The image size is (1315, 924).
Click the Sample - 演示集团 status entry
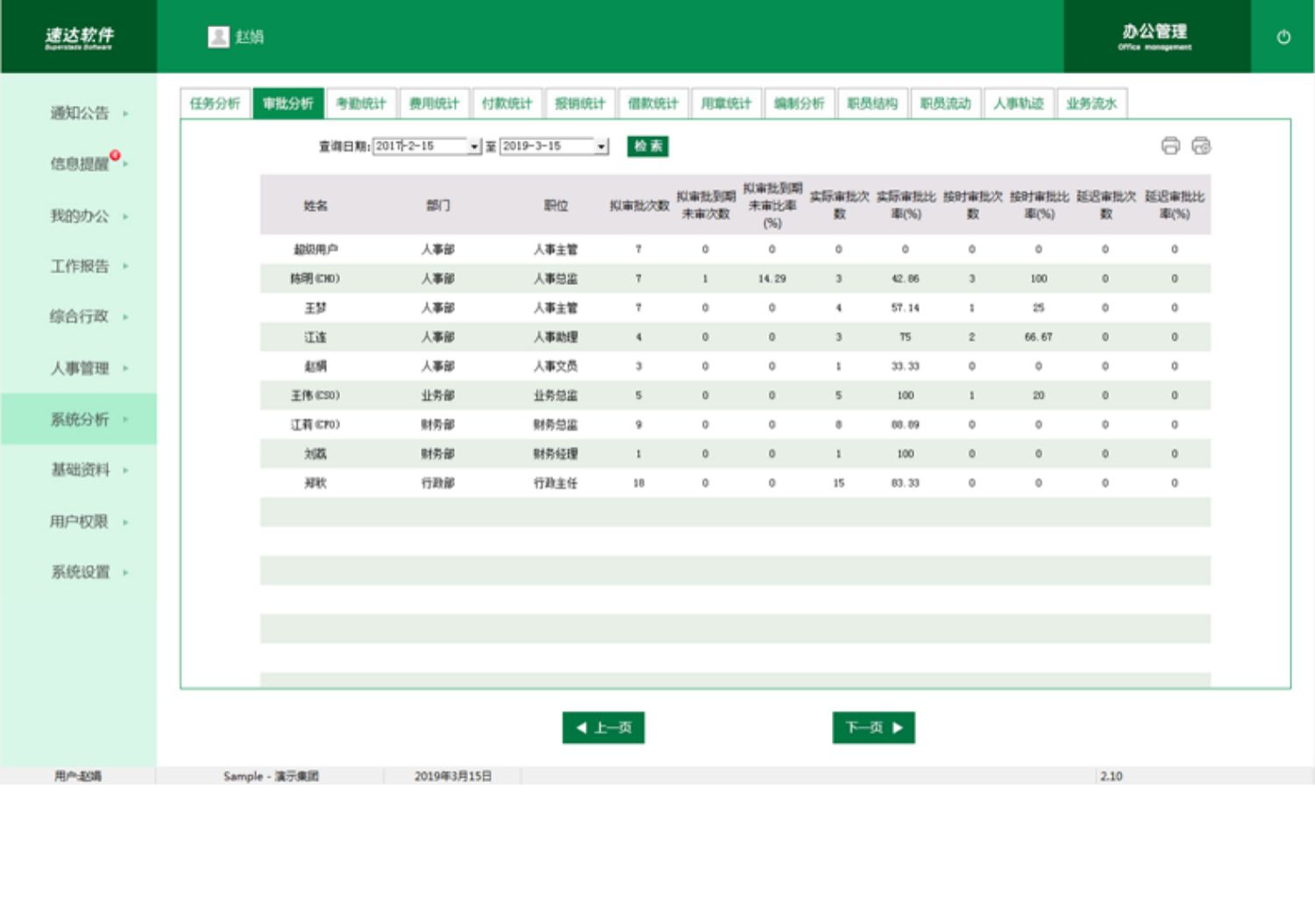(x=271, y=776)
